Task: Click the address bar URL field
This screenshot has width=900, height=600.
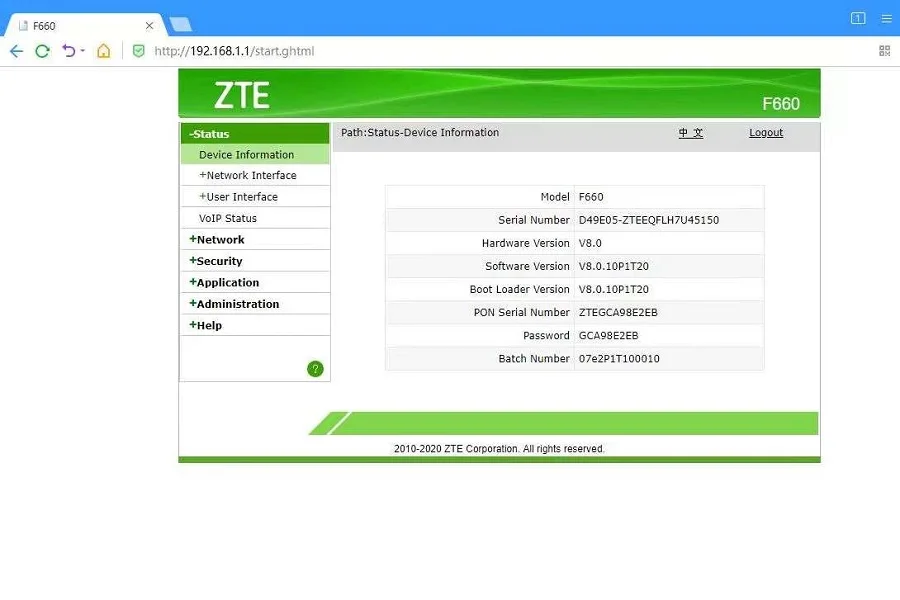Action: click(400, 51)
